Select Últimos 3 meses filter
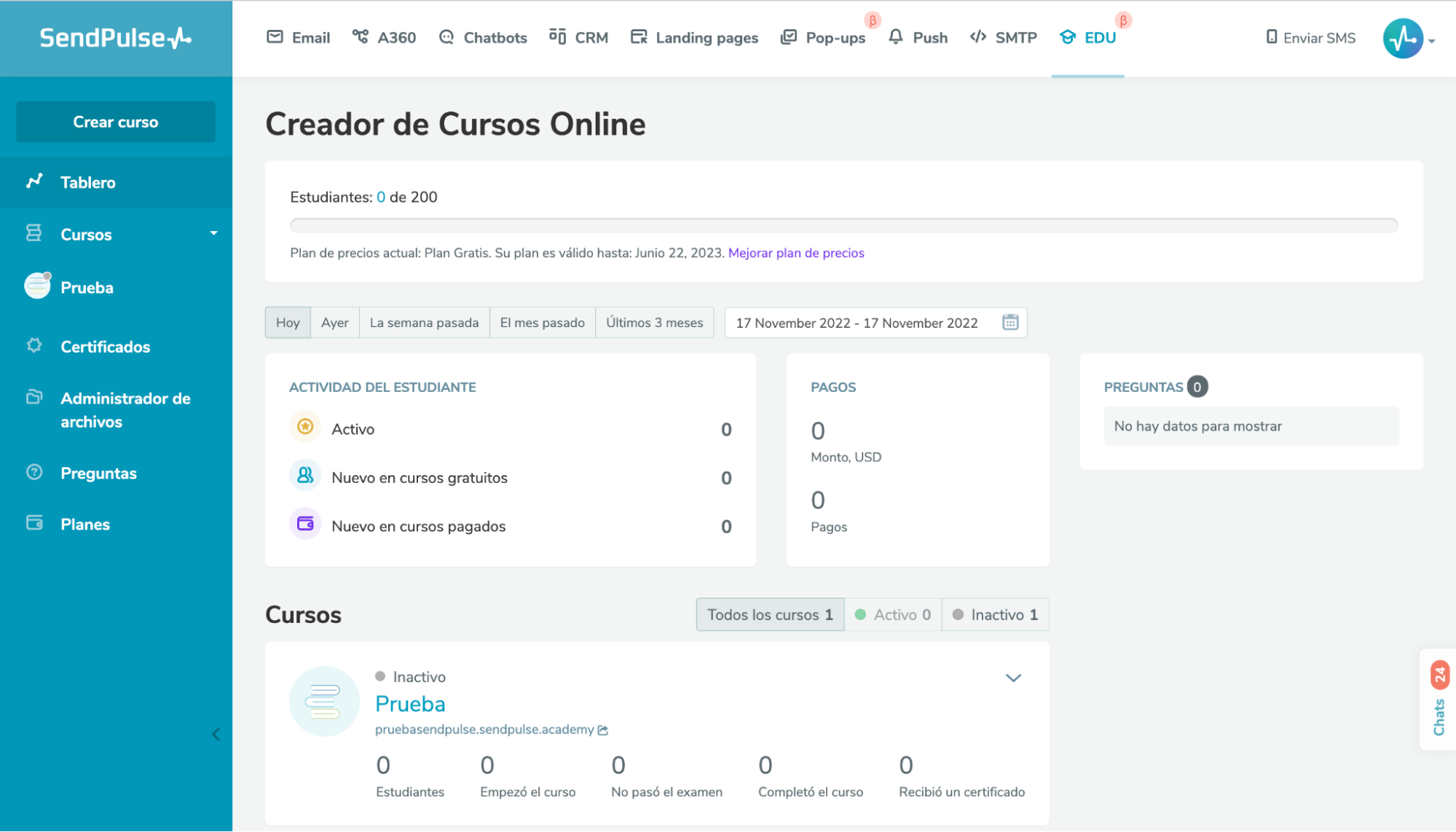1456x832 pixels. [655, 323]
